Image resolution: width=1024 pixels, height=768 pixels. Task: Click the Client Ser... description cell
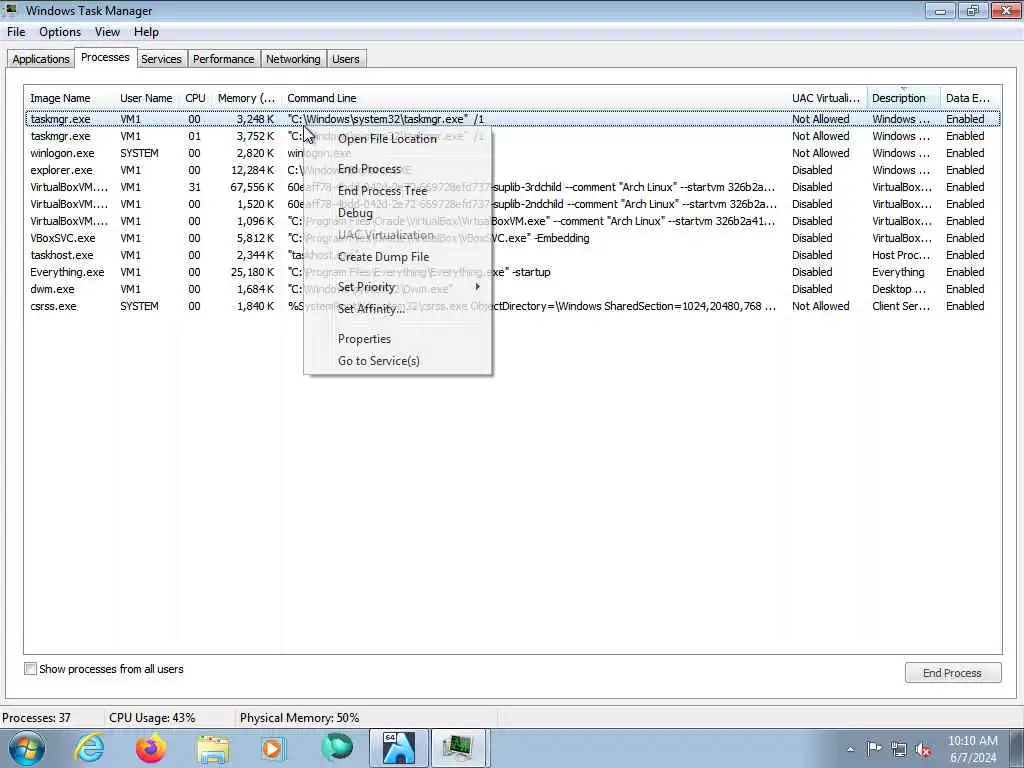[x=901, y=306]
